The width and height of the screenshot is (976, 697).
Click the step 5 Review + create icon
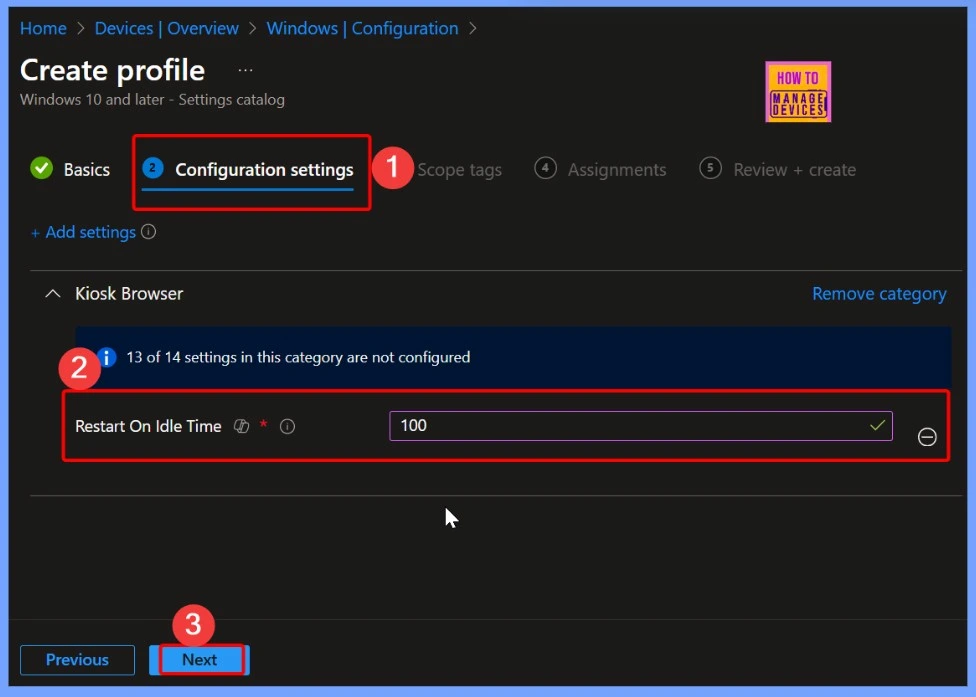tap(710, 168)
